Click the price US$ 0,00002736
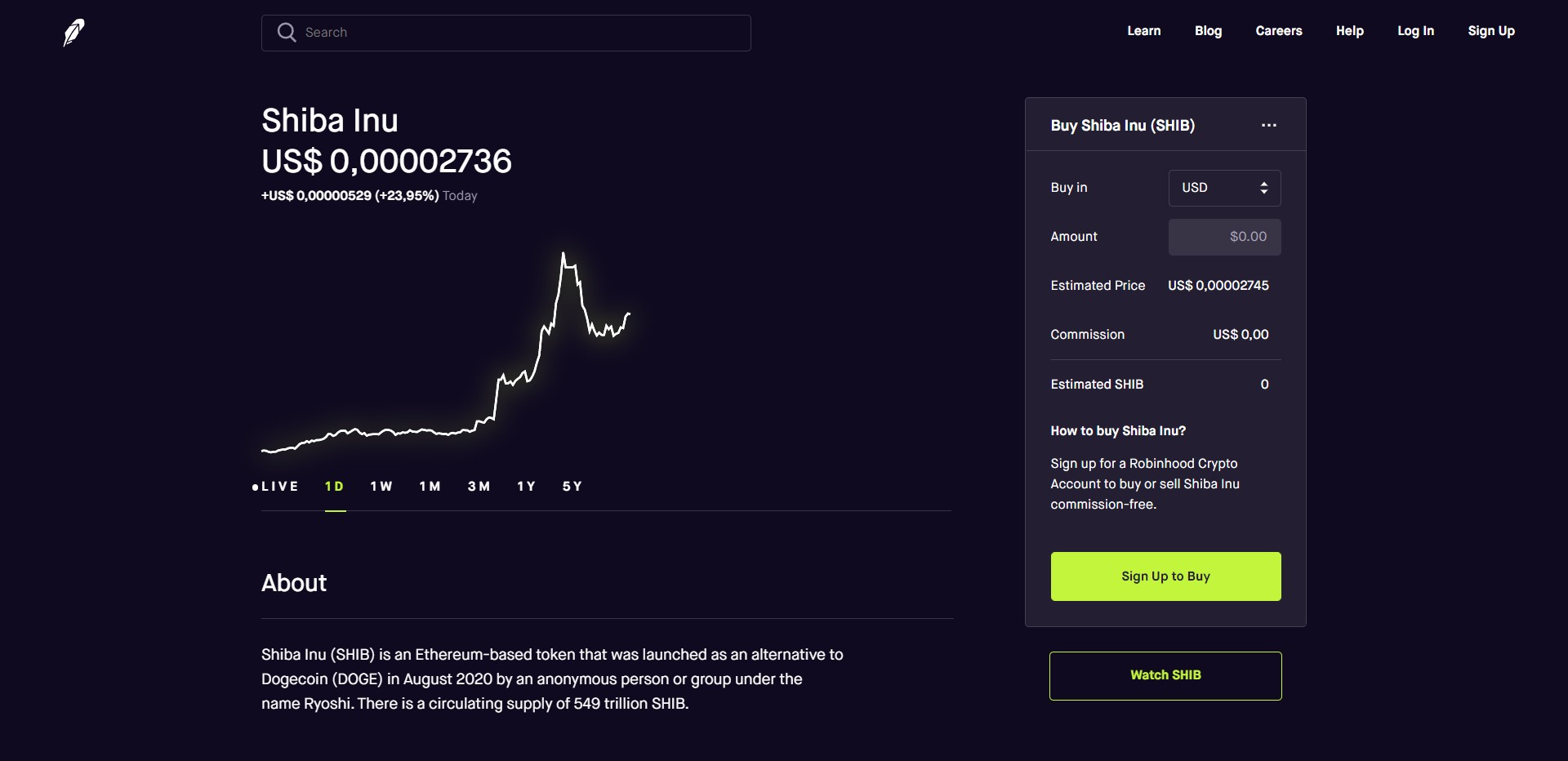1568x761 pixels. tap(386, 162)
